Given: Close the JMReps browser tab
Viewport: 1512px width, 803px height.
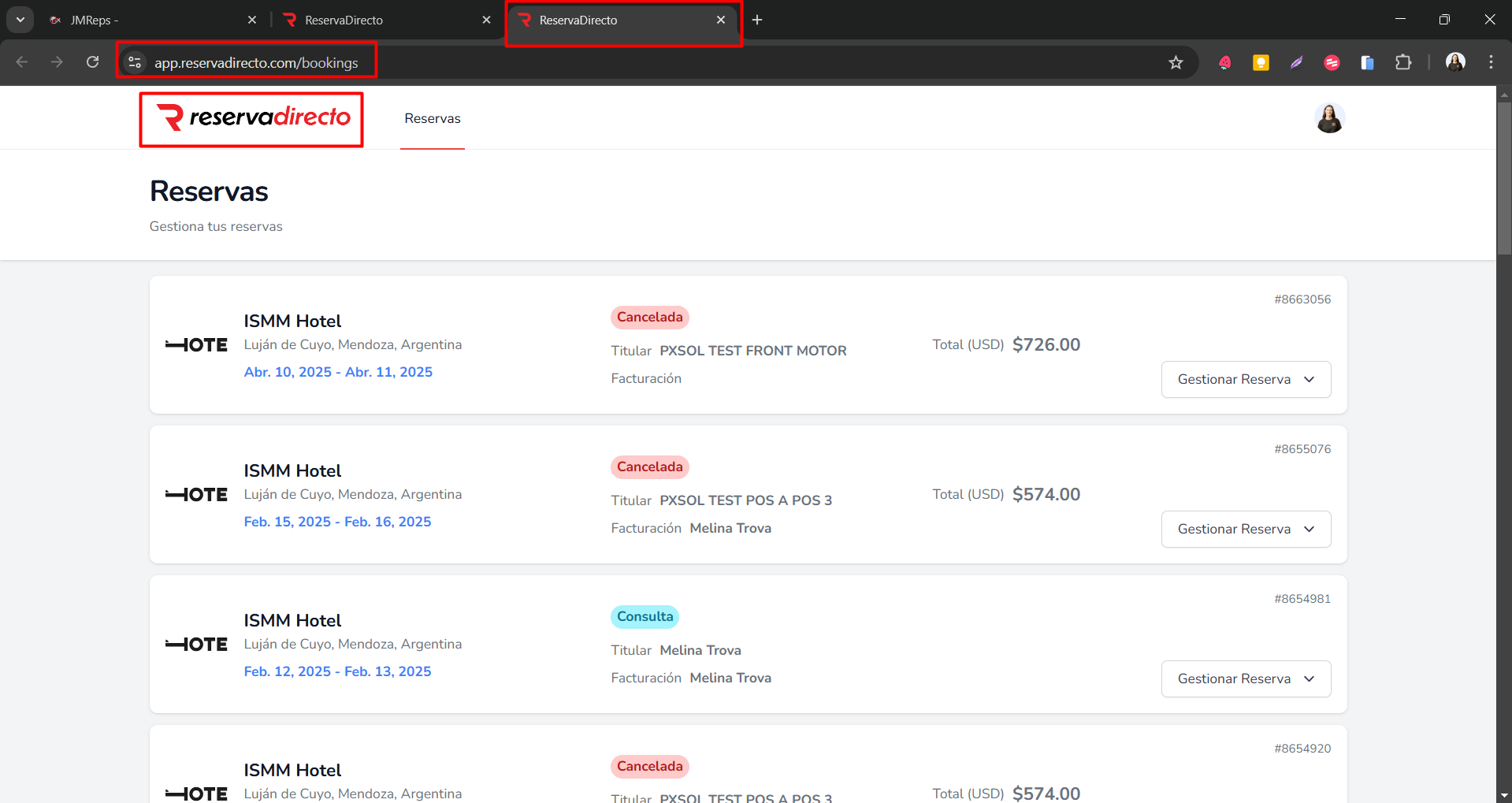Looking at the screenshot, I should [252, 20].
